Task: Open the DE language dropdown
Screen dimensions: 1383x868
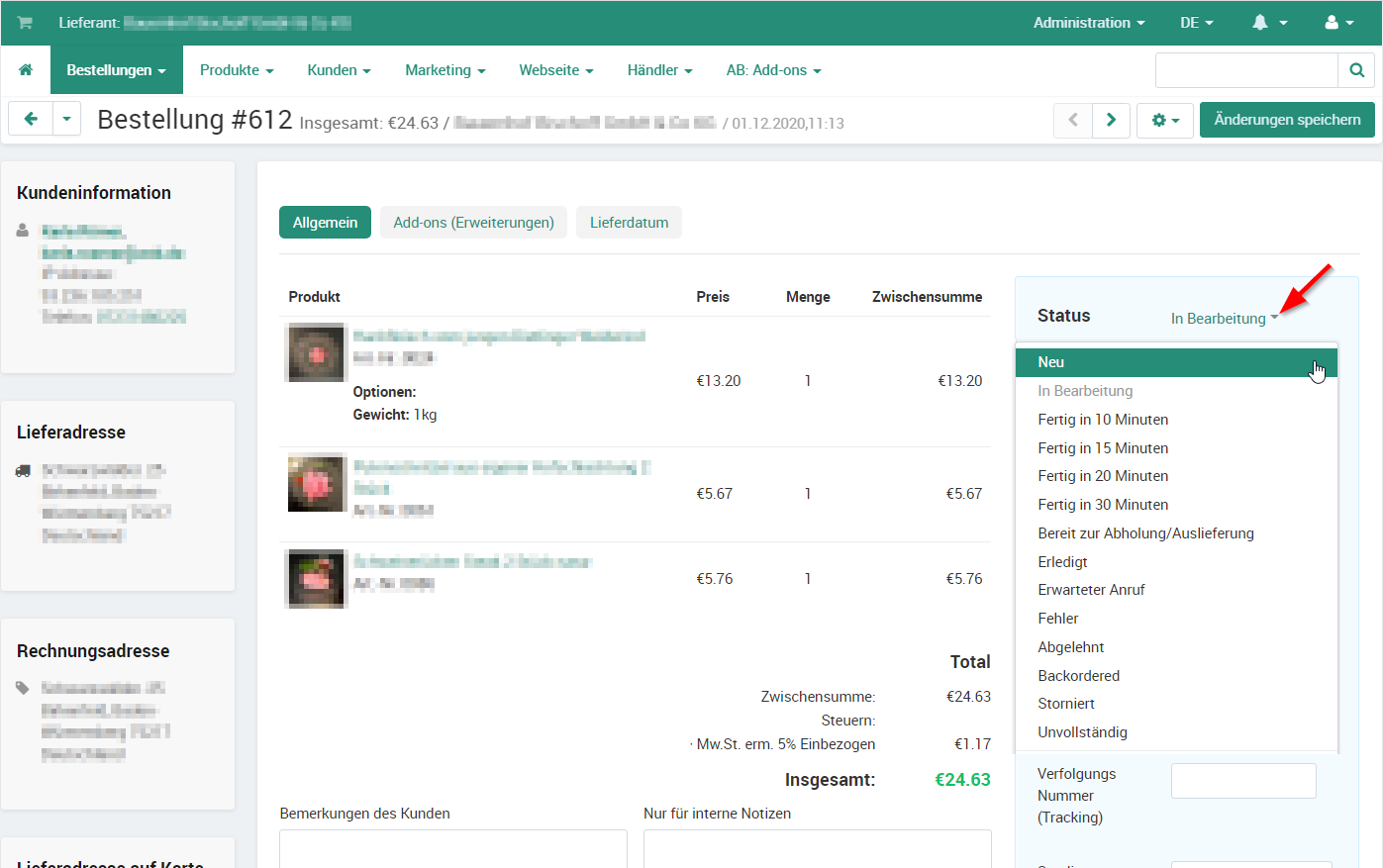Action: coord(1196,23)
